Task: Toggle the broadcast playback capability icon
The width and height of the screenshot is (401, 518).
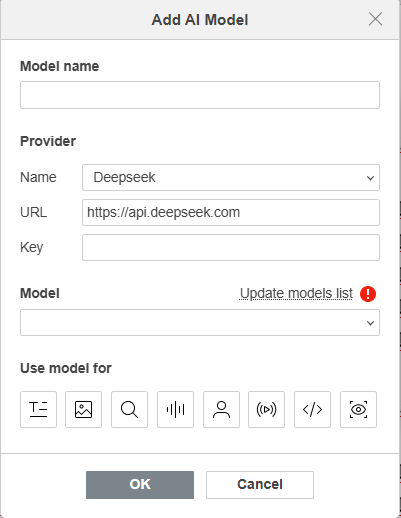Action: pyautogui.click(x=266, y=409)
